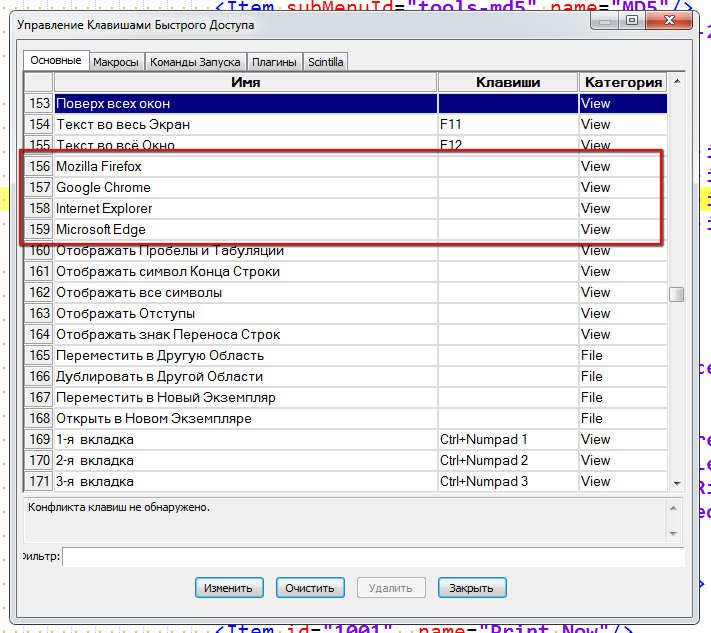
Task: Switch to the Плагины tab
Action: [274, 62]
